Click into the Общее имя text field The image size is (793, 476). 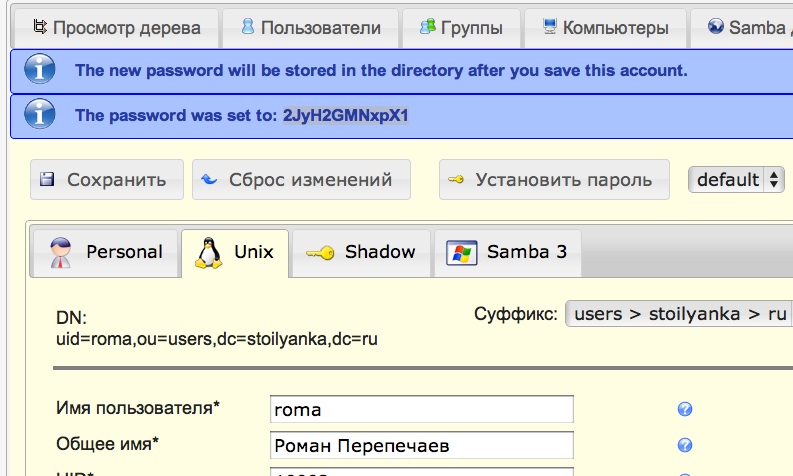coord(421,446)
